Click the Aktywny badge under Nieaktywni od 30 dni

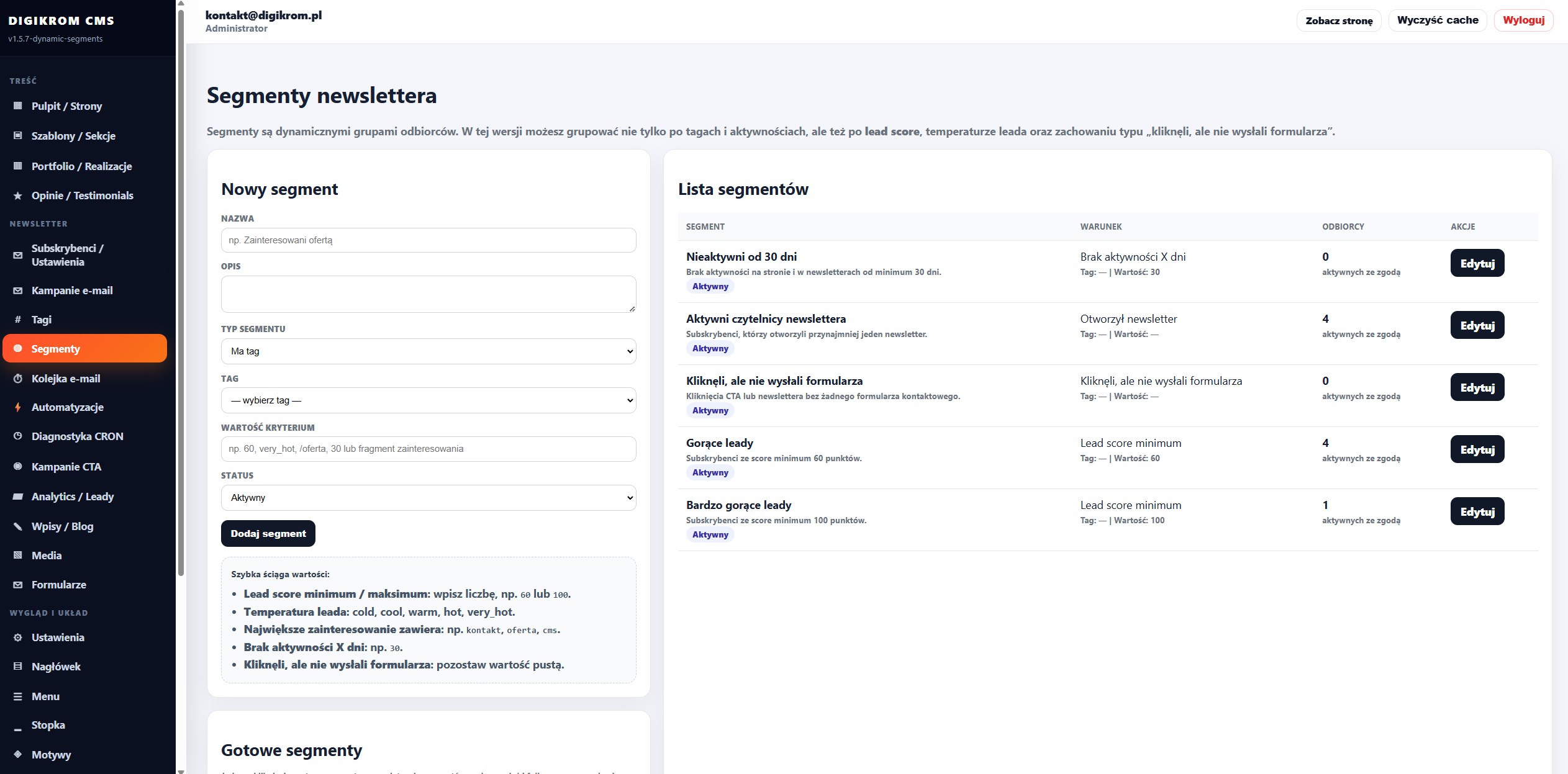pos(710,286)
